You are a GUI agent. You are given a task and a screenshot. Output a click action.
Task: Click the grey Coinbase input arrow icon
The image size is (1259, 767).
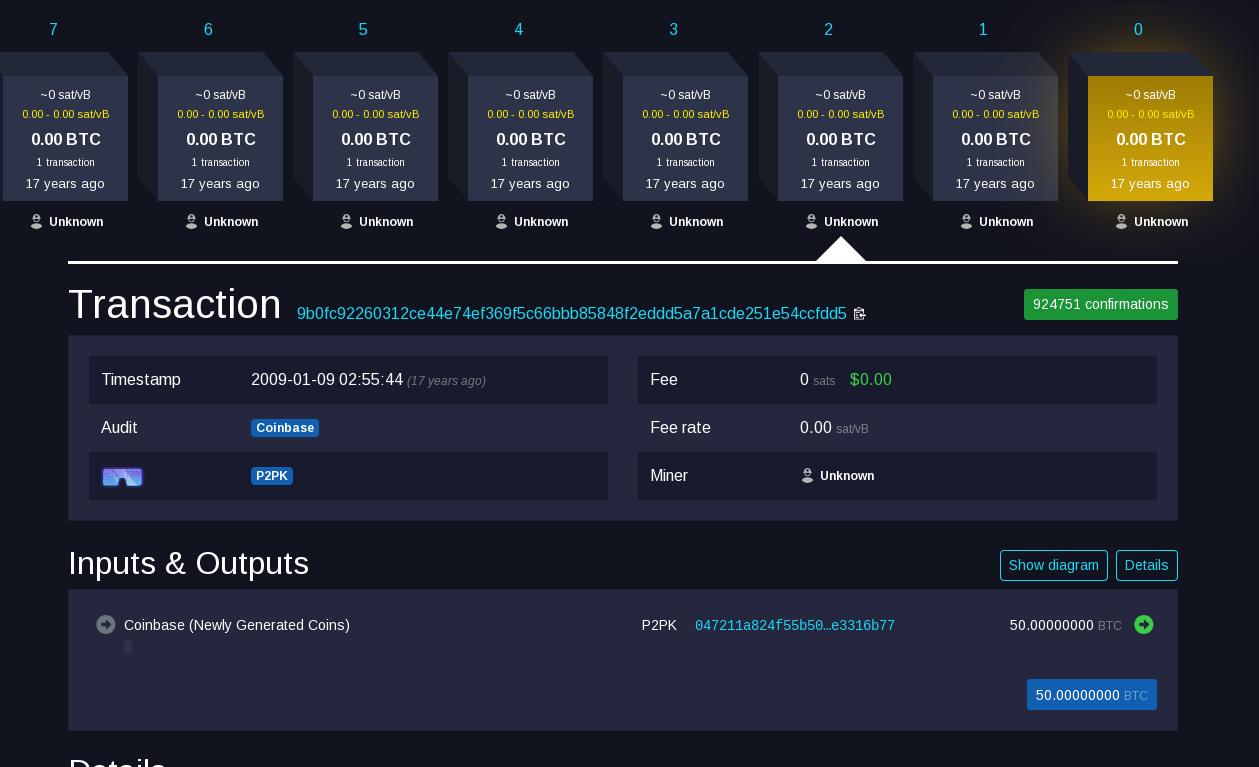coord(106,625)
